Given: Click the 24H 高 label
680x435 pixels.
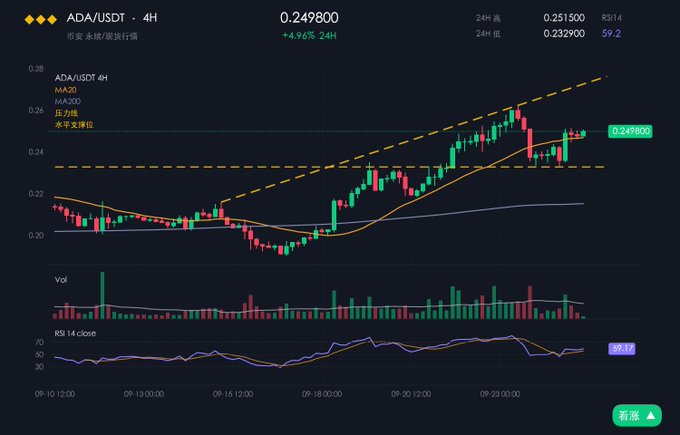Looking at the screenshot, I should pyautogui.click(x=488, y=18).
